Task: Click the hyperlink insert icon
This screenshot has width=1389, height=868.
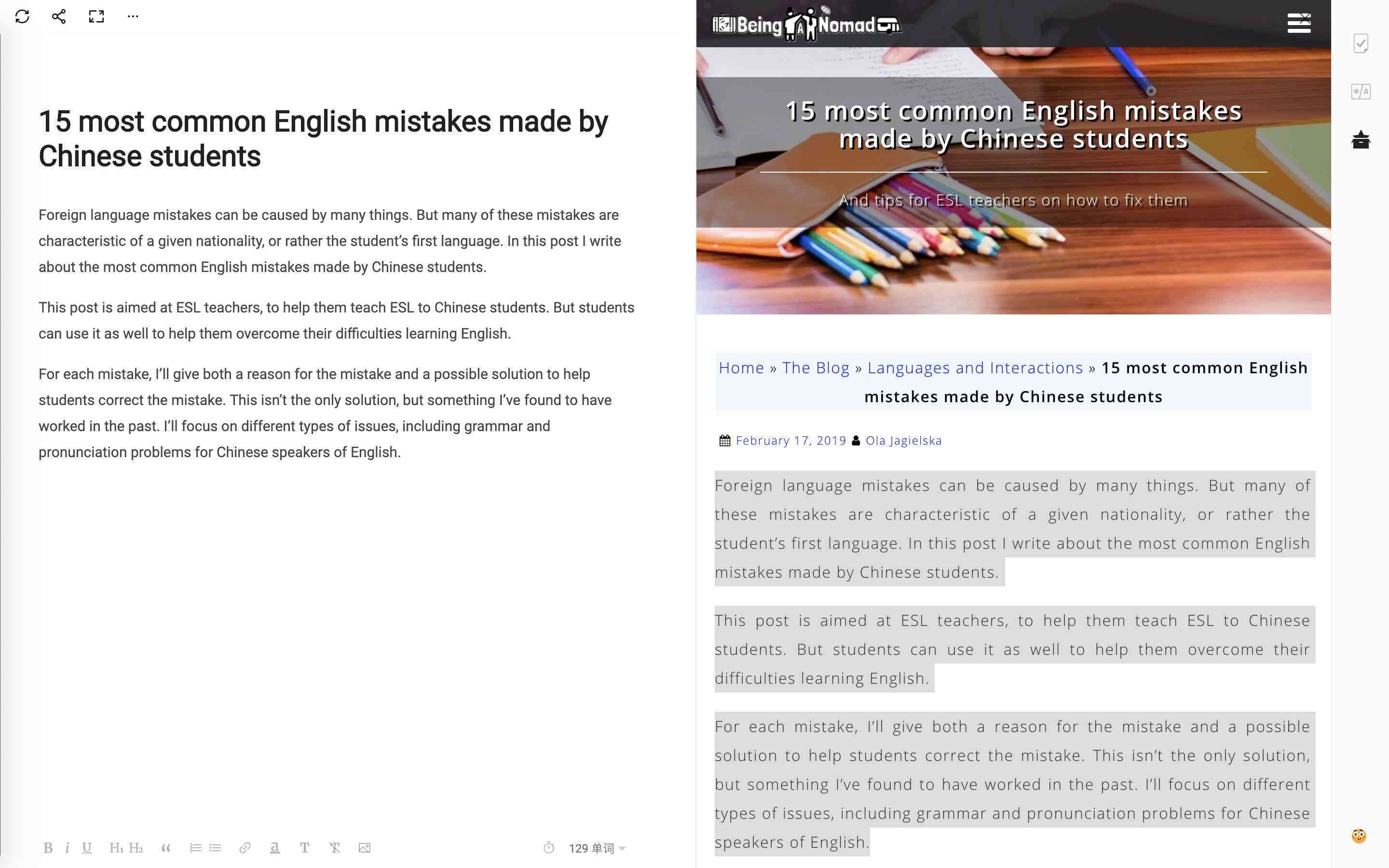Action: [x=244, y=848]
